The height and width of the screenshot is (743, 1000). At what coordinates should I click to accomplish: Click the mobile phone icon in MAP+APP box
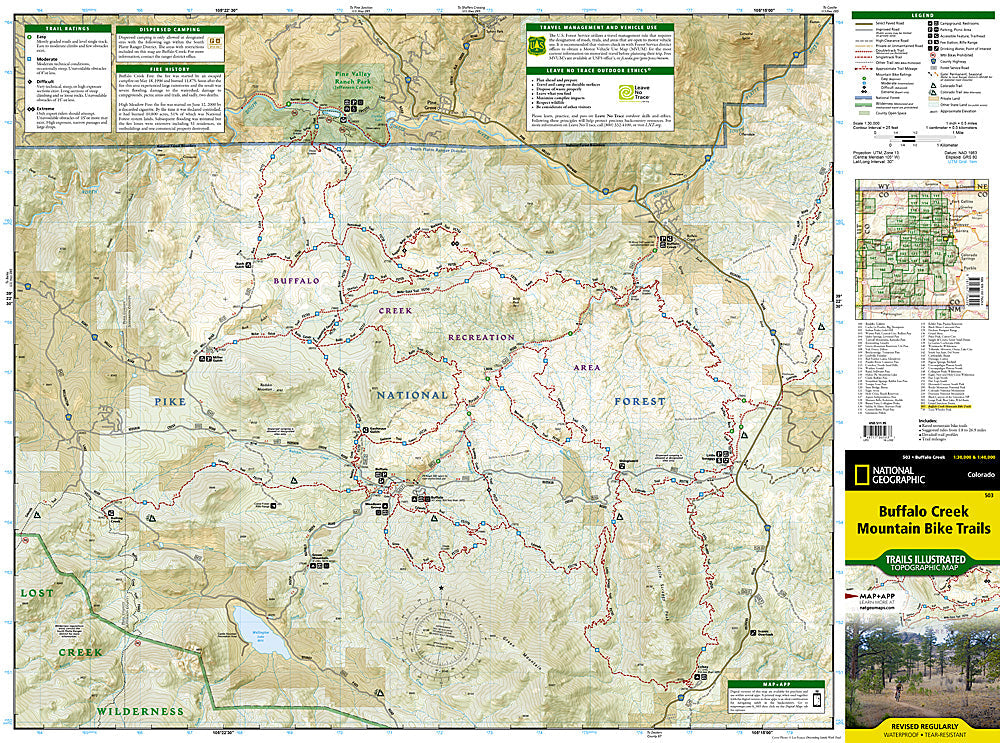click(817, 700)
